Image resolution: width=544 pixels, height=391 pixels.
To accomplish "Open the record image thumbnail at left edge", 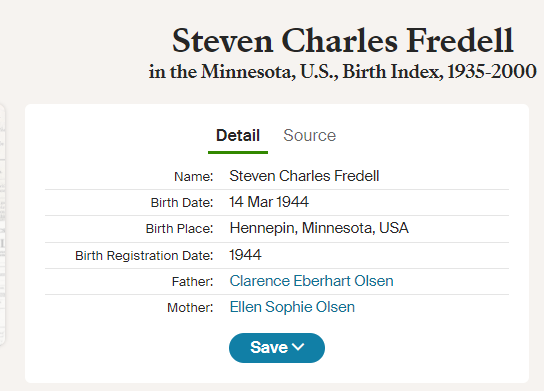I will [2, 224].
